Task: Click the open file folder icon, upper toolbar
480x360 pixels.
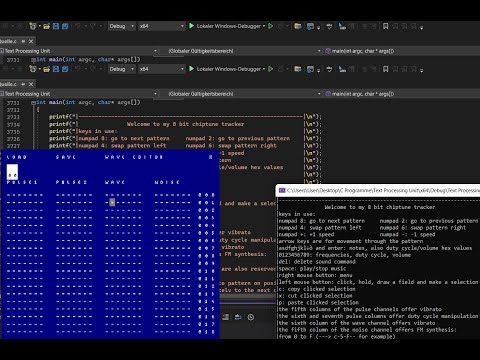Action: coord(47,26)
